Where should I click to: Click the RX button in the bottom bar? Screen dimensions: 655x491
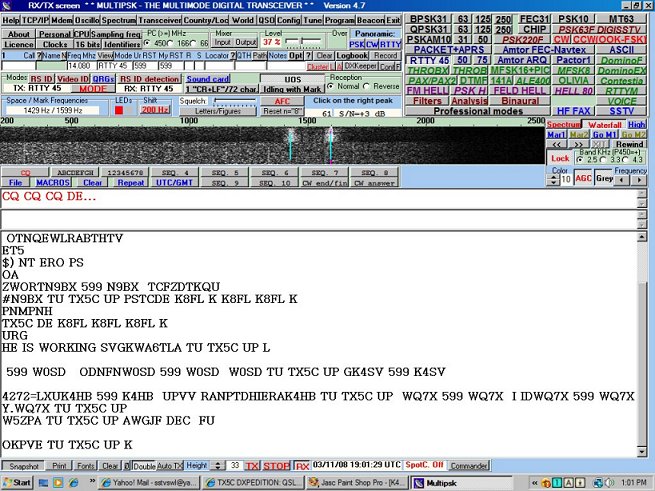tap(302, 466)
